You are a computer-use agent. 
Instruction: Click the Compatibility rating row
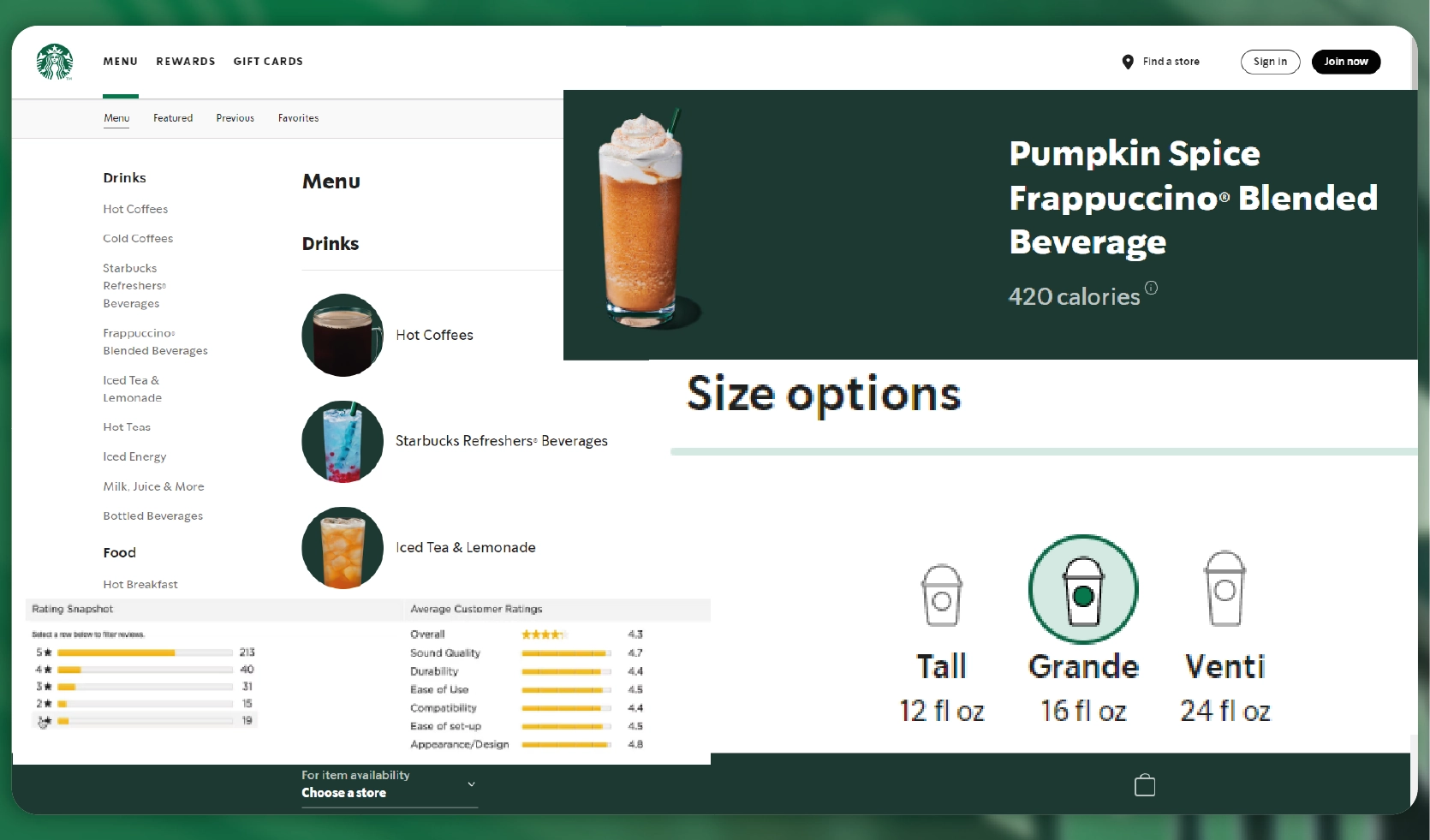click(527, 708)
